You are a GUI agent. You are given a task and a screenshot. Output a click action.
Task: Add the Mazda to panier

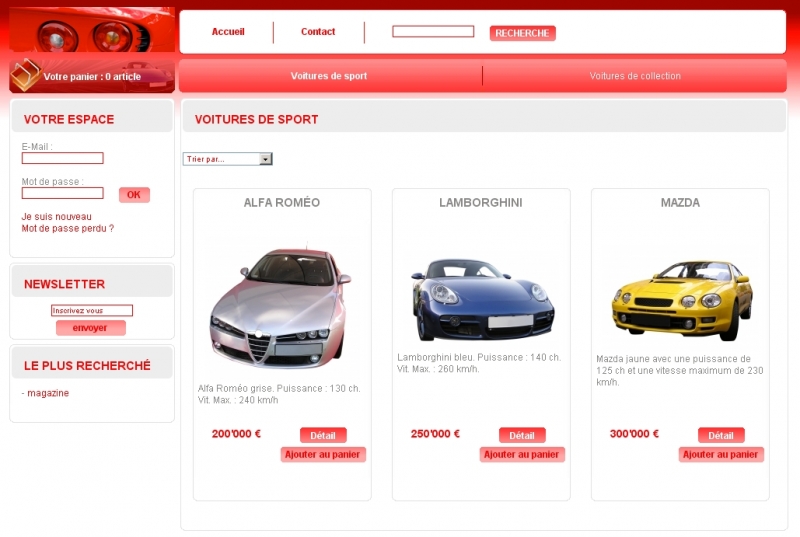(721, 454)
